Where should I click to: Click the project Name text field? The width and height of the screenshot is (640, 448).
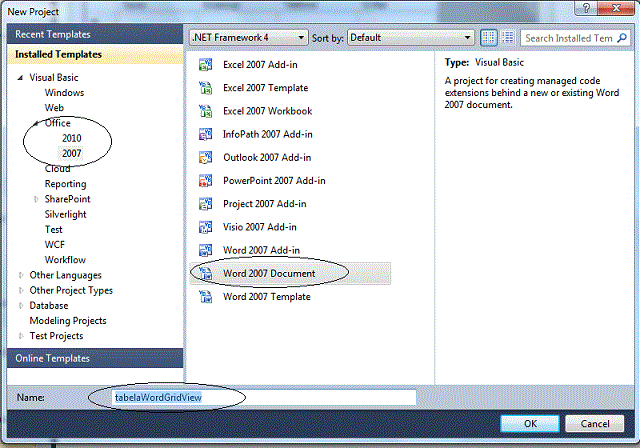(x=264, y=397)
